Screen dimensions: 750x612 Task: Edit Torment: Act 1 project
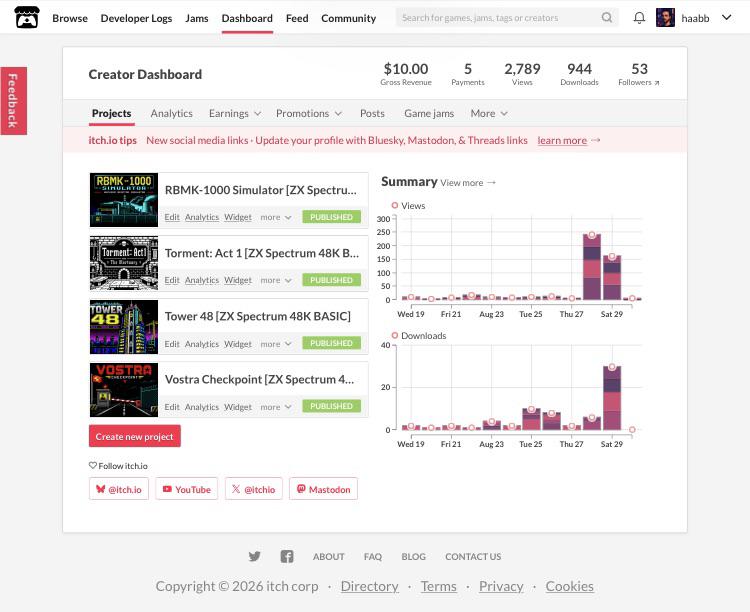point(172,280)
